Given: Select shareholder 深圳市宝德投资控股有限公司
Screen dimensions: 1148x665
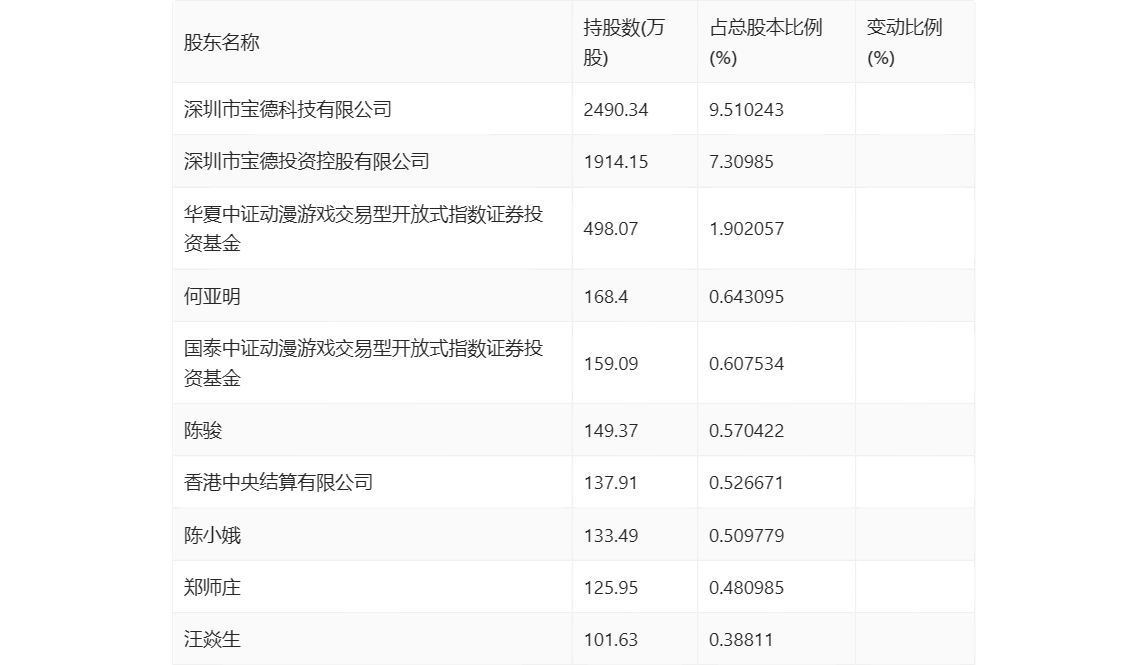Looking at the screenshot, I should [306, 162].
